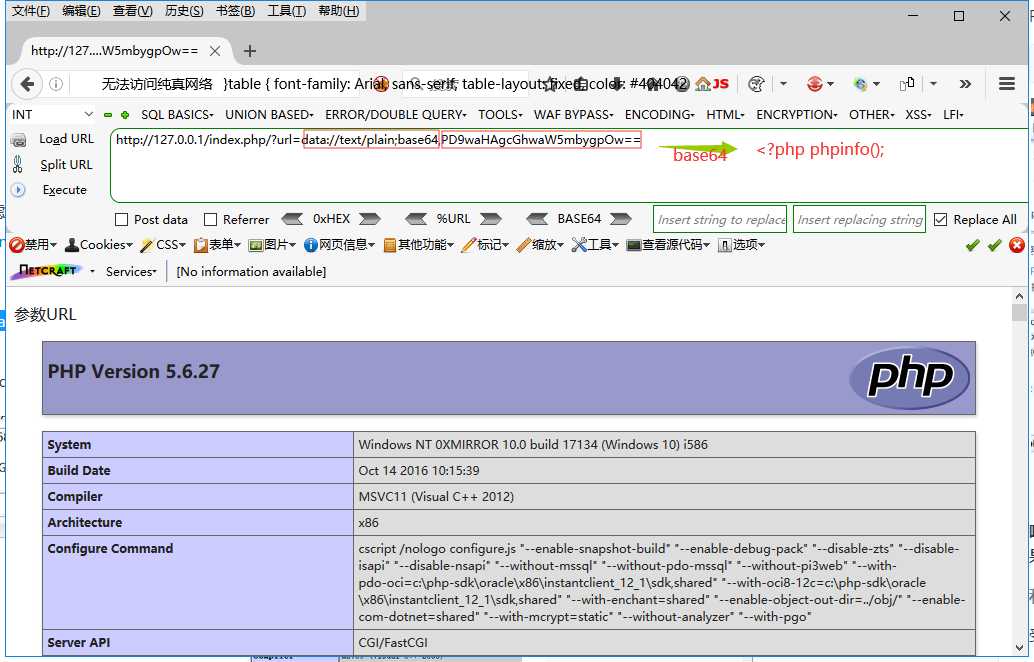Click the red error X icon in developer toolbar
The width and height of the screenshot is (1034, 662).
1017,245
